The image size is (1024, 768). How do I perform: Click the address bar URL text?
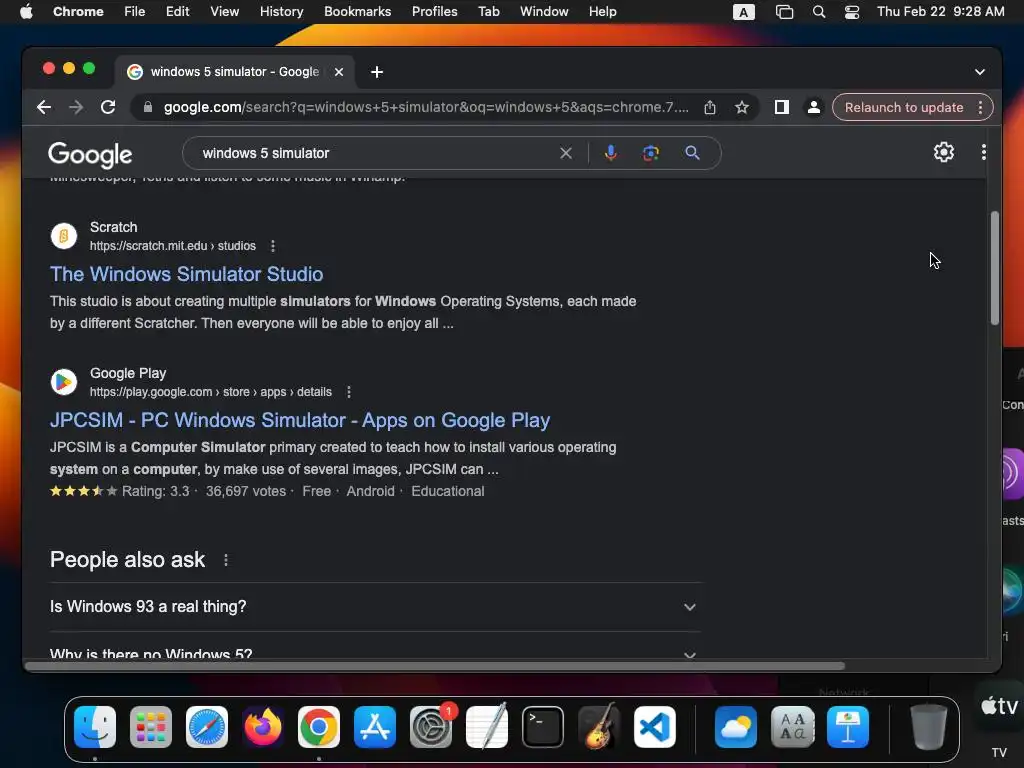[x=426, y=107]
